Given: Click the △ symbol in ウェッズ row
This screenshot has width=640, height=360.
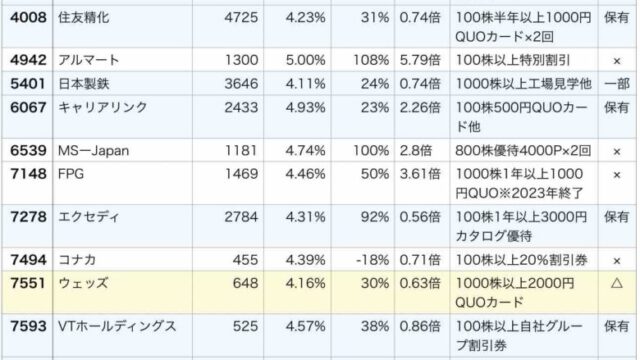Looking at the screenshot, I should (617, 283).
